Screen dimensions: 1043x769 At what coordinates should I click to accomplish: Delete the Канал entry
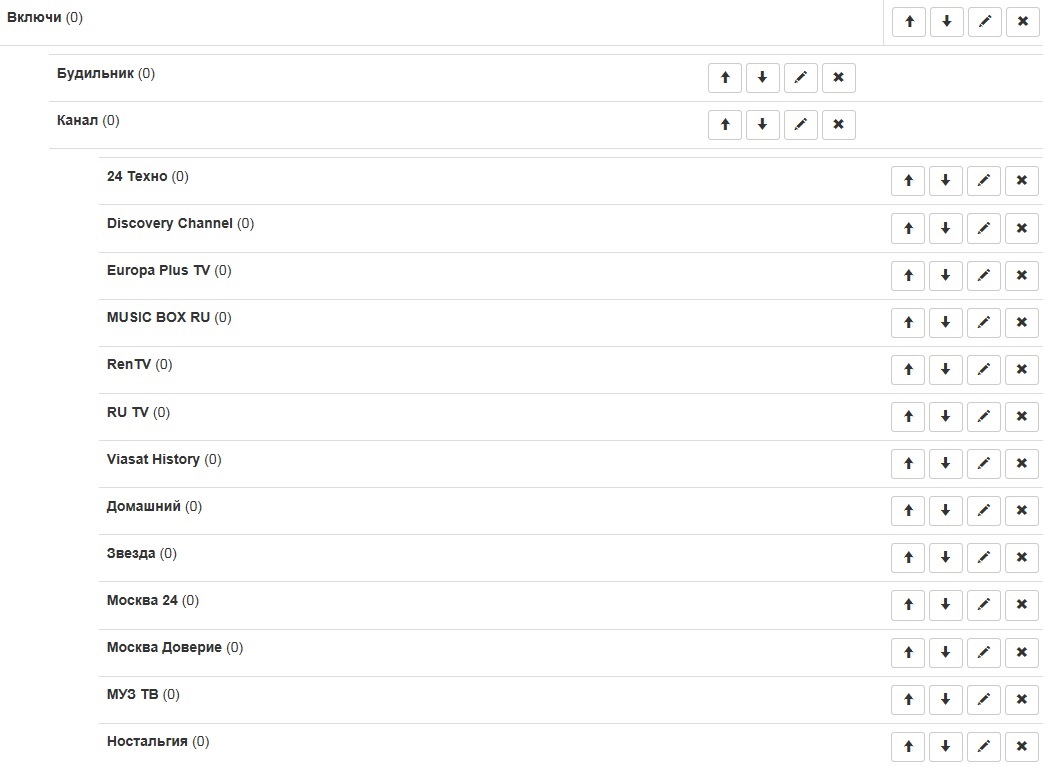[x=839, y=124]
